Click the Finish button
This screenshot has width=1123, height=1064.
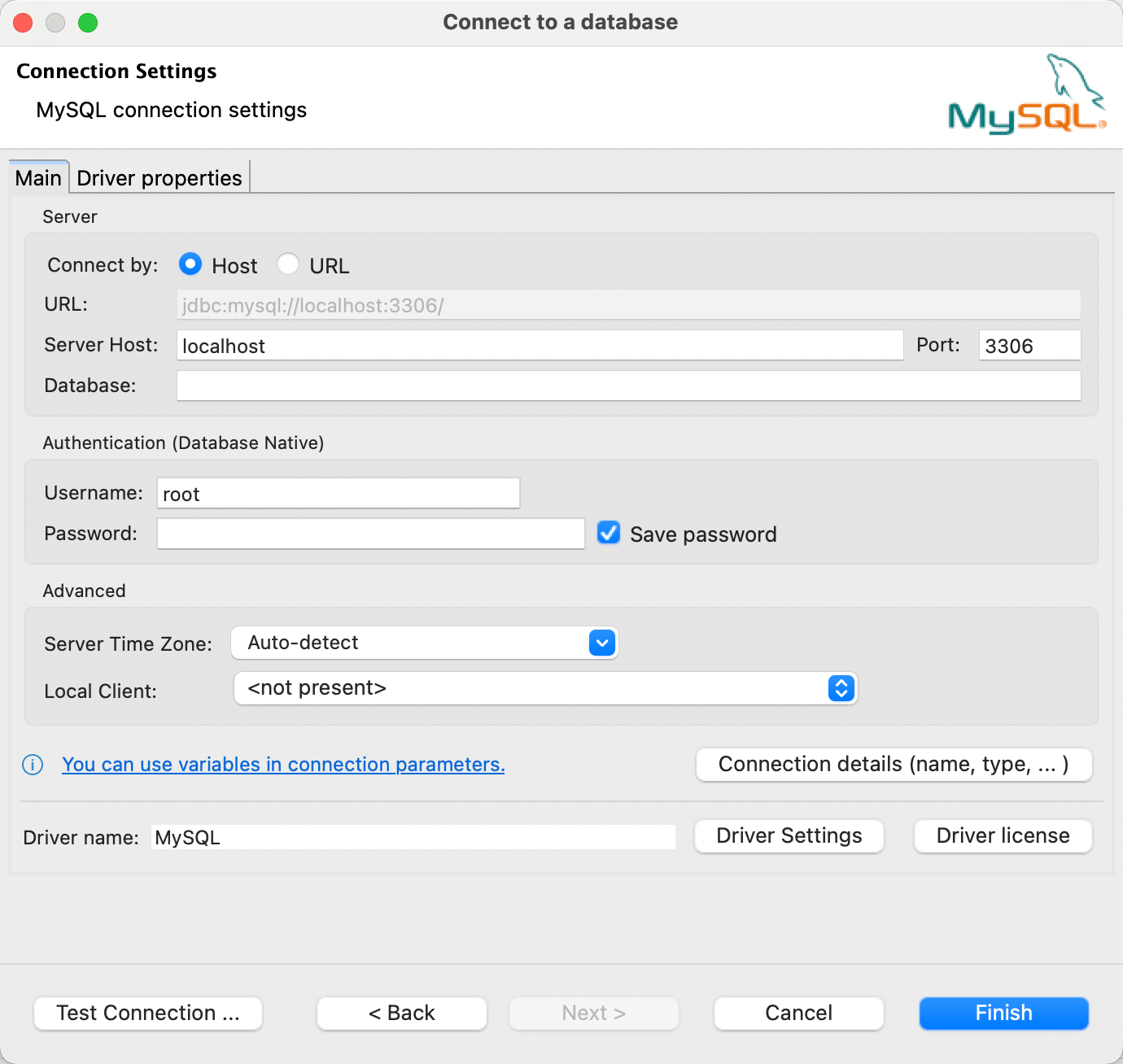[1003, 1013]
